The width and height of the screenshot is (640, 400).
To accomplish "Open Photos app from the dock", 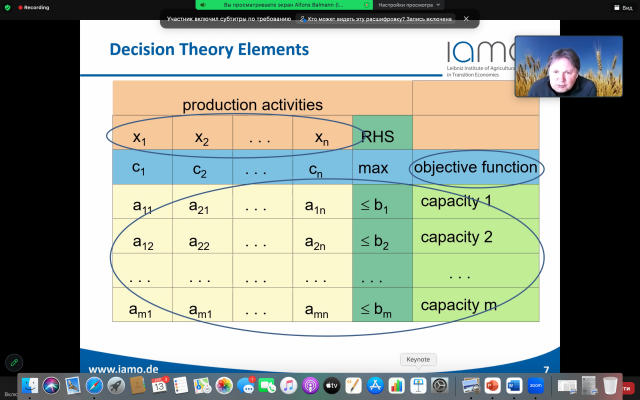I will (x=224, y=386).
